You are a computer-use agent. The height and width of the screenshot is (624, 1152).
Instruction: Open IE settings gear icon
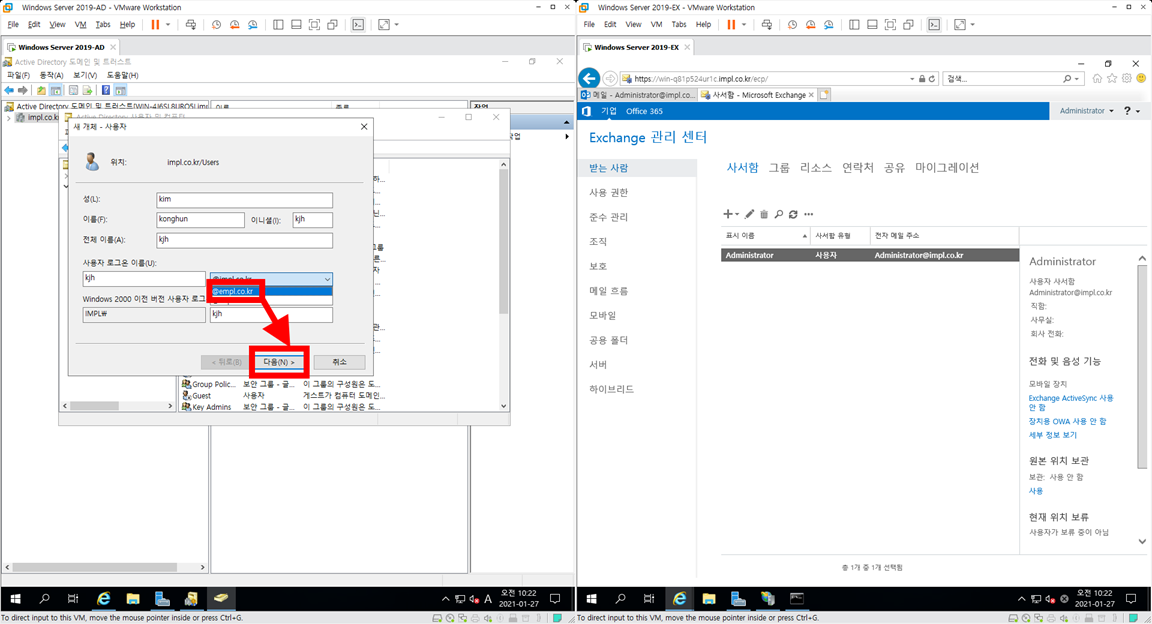click(1126, 78)
